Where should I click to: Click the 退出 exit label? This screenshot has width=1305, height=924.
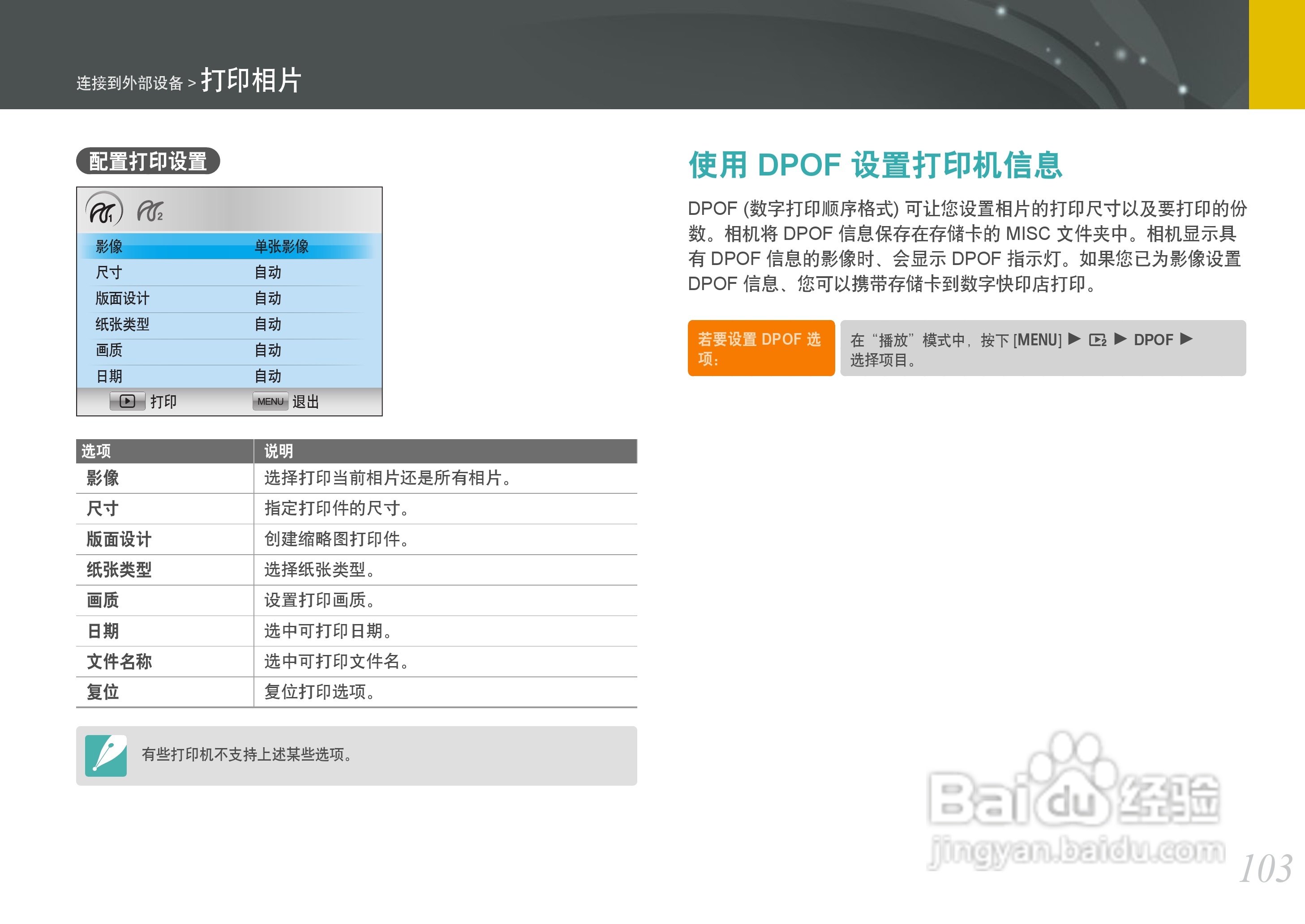click(x=305, y=401)
